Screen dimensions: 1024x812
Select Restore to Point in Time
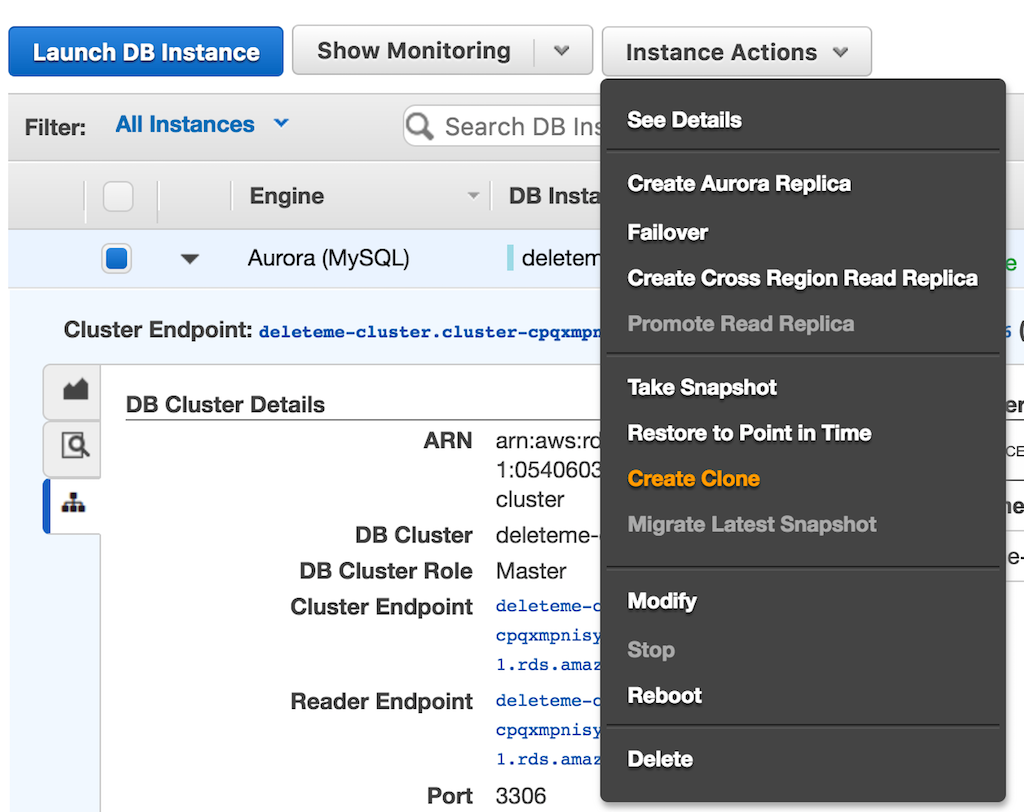(x=749, y=433)
